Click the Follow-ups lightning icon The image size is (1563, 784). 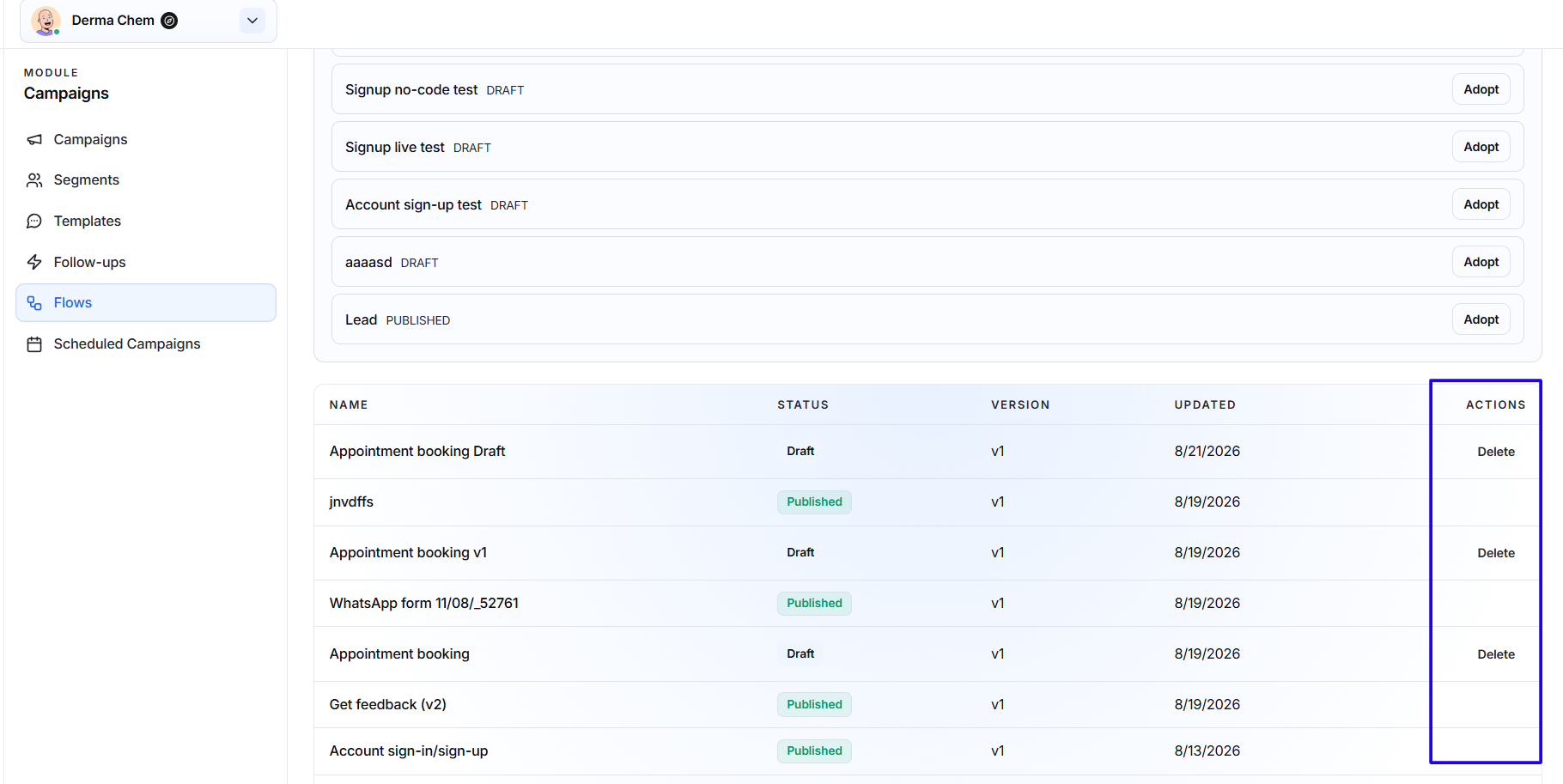pyautogui.click(x=34, y=262)
